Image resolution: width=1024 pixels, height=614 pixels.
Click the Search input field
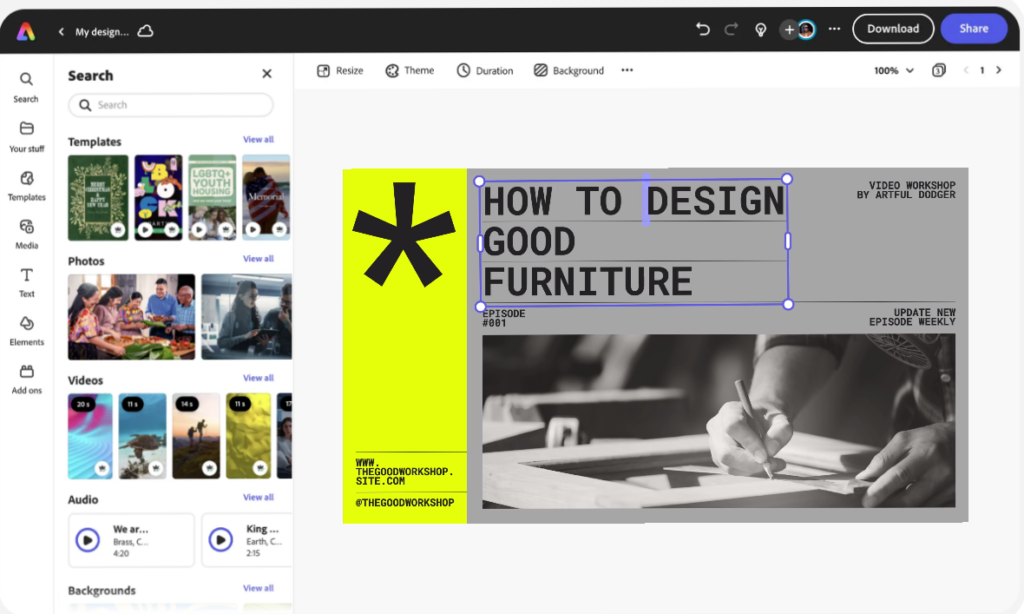tap(171, 105)
